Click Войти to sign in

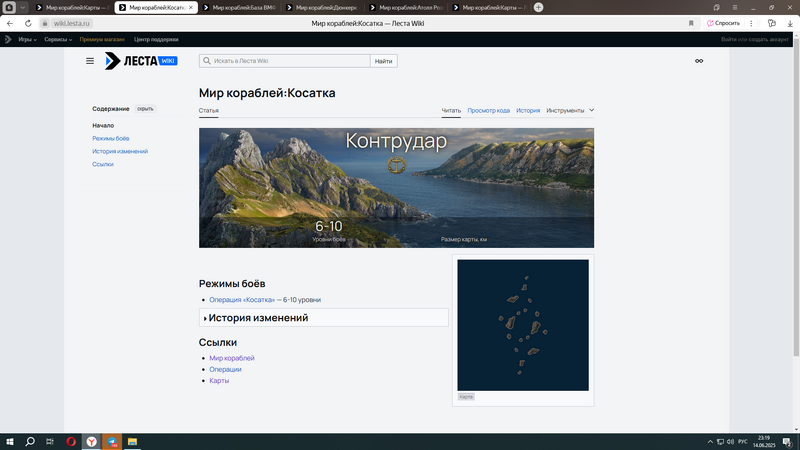pos(728,39)
